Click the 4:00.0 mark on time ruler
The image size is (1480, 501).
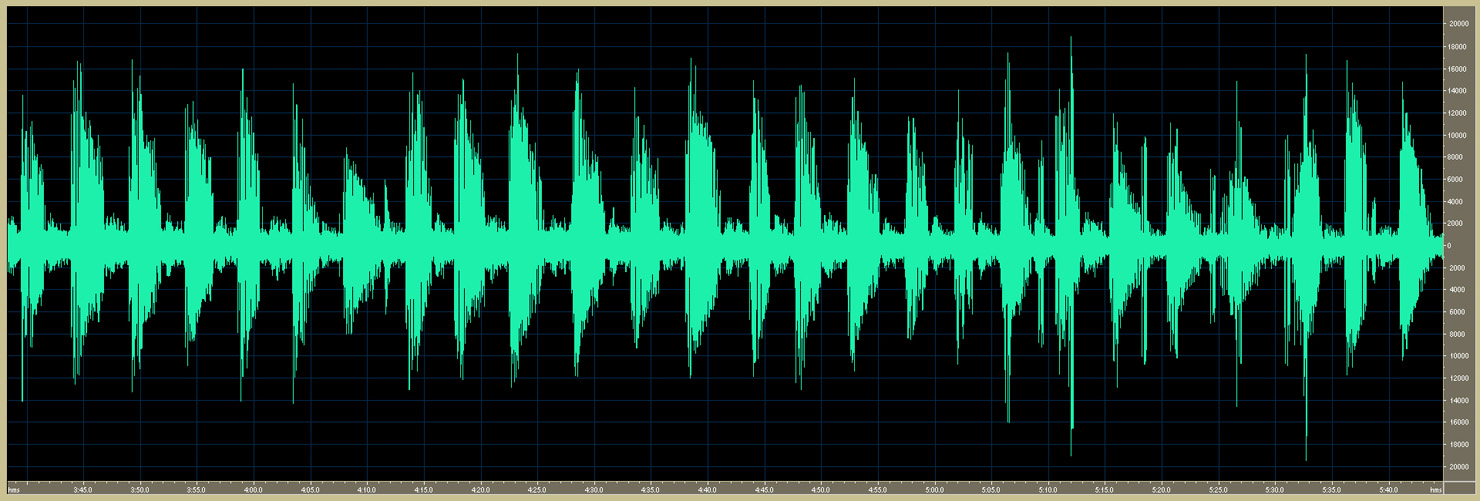tap(253, 489)
